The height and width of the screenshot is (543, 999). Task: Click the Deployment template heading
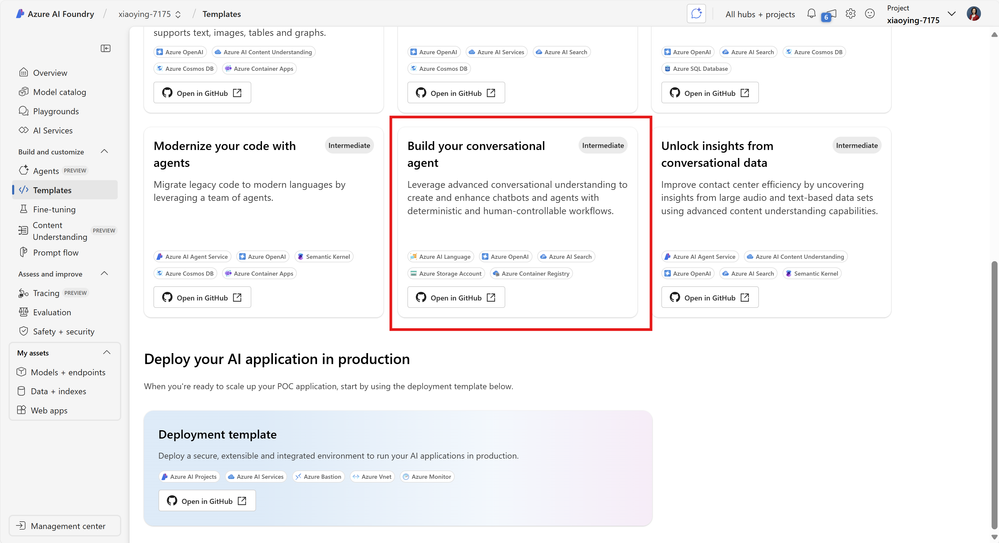coord(217,435)
